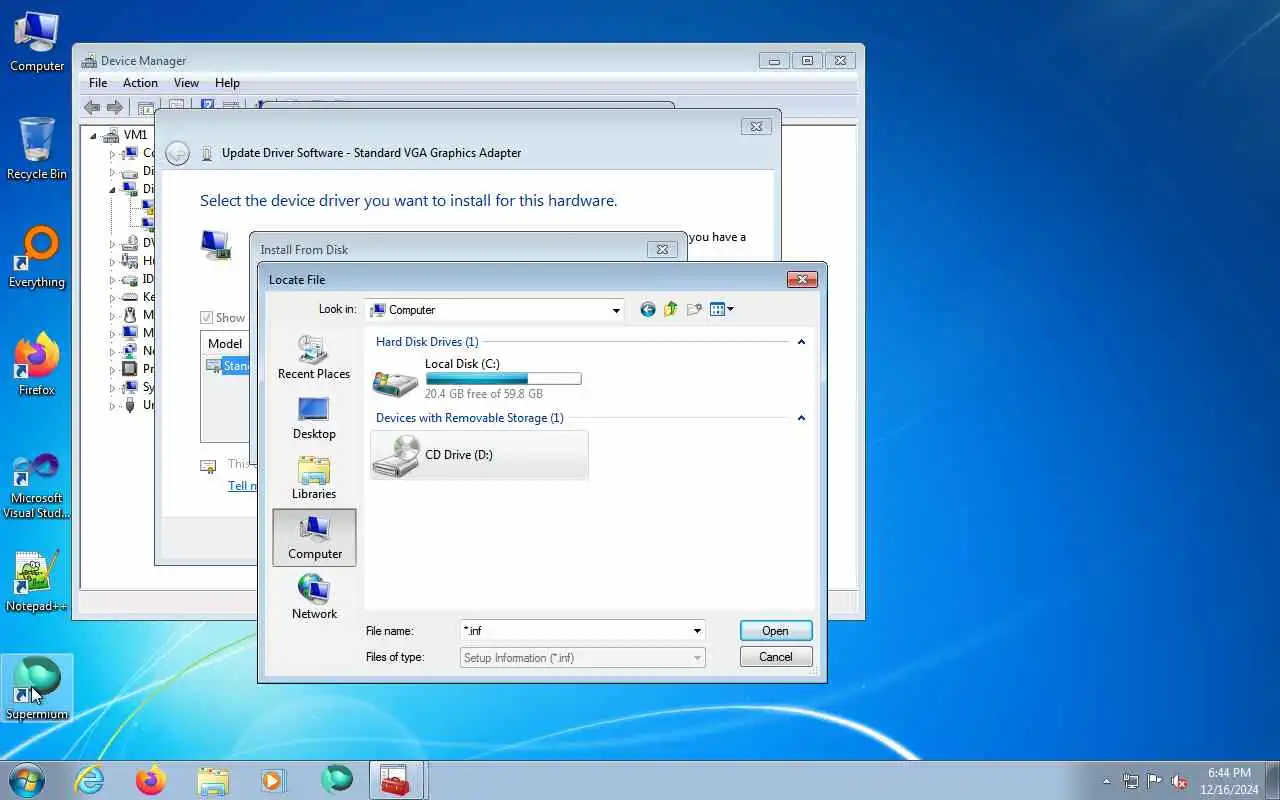Click the Open button

coord(776,631)
